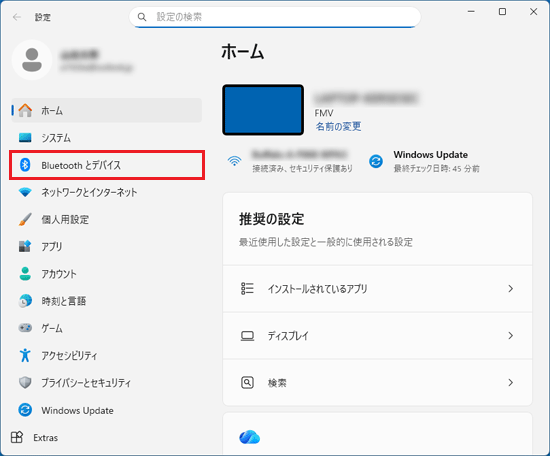Expand chevron for インストールされているアプリ

pyautogui.click(x=511, y=289)
